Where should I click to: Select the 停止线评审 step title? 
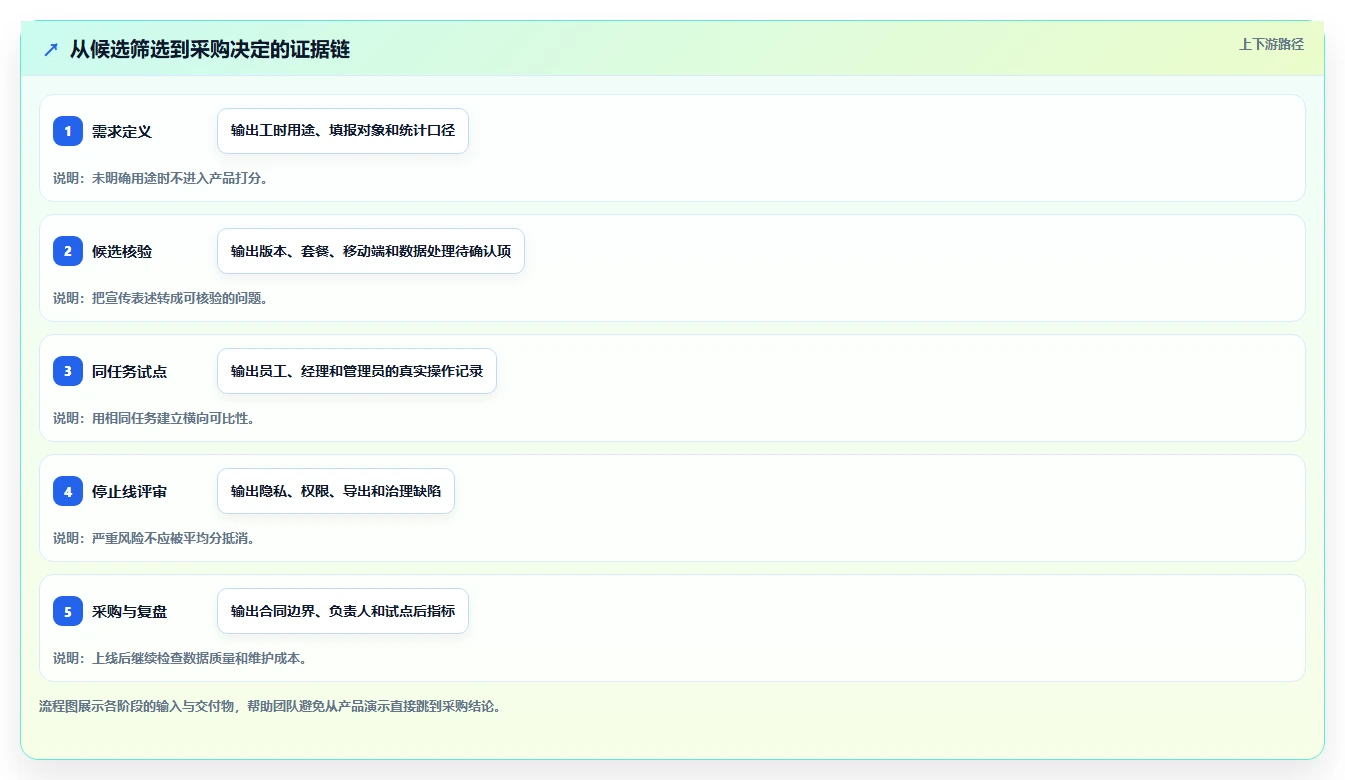click(129, 491)
